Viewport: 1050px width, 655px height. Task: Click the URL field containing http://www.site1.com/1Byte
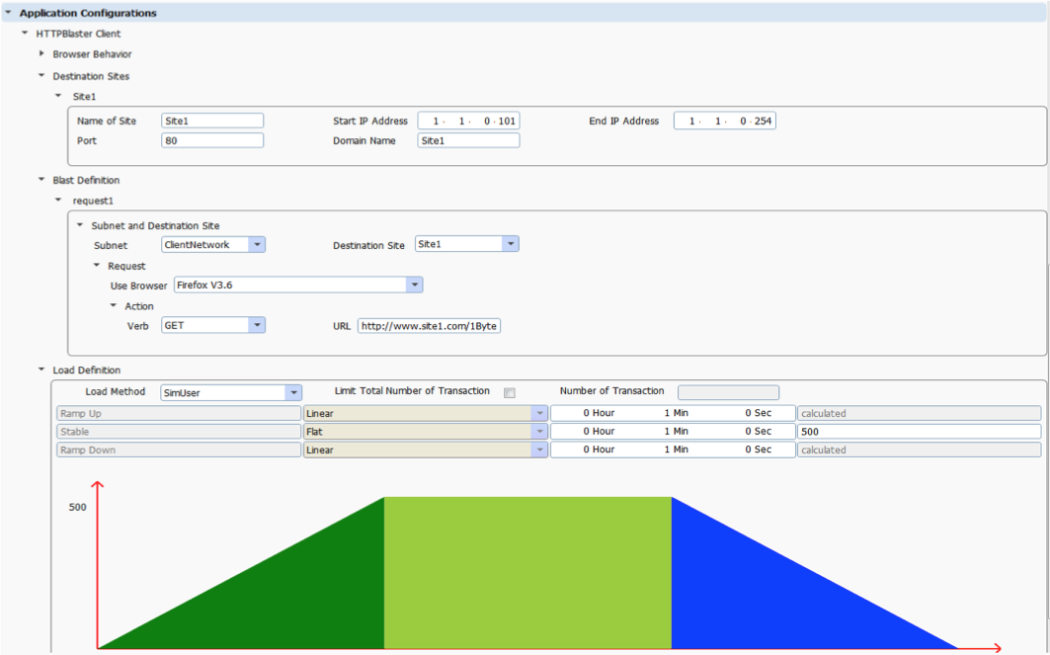click(x=428, y=325)
